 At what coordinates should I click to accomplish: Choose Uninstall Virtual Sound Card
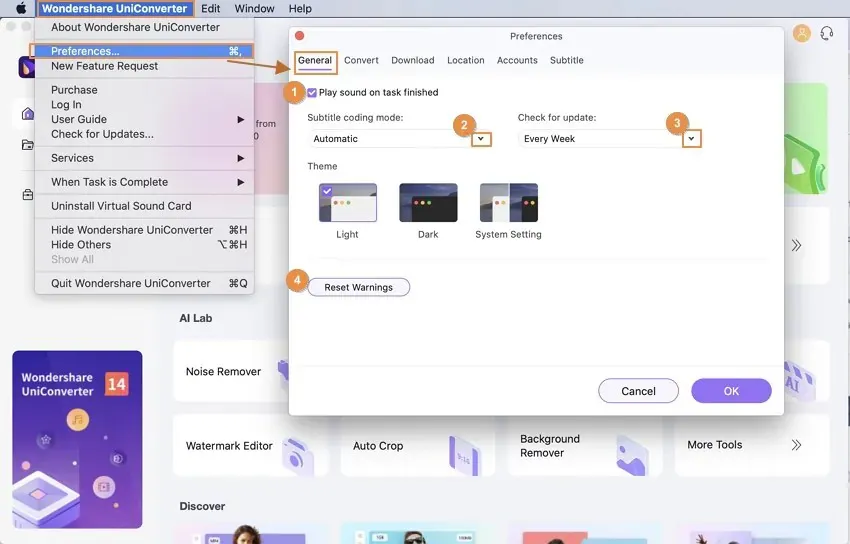144,206
